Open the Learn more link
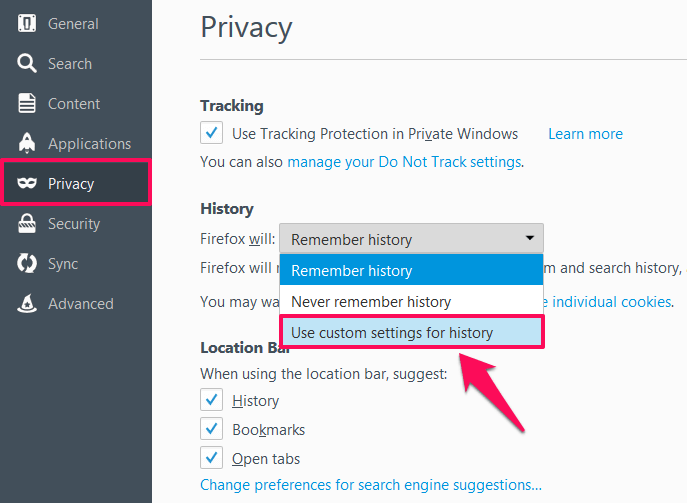This screenshot has height=503, width=687. click(x=585, y=133)
